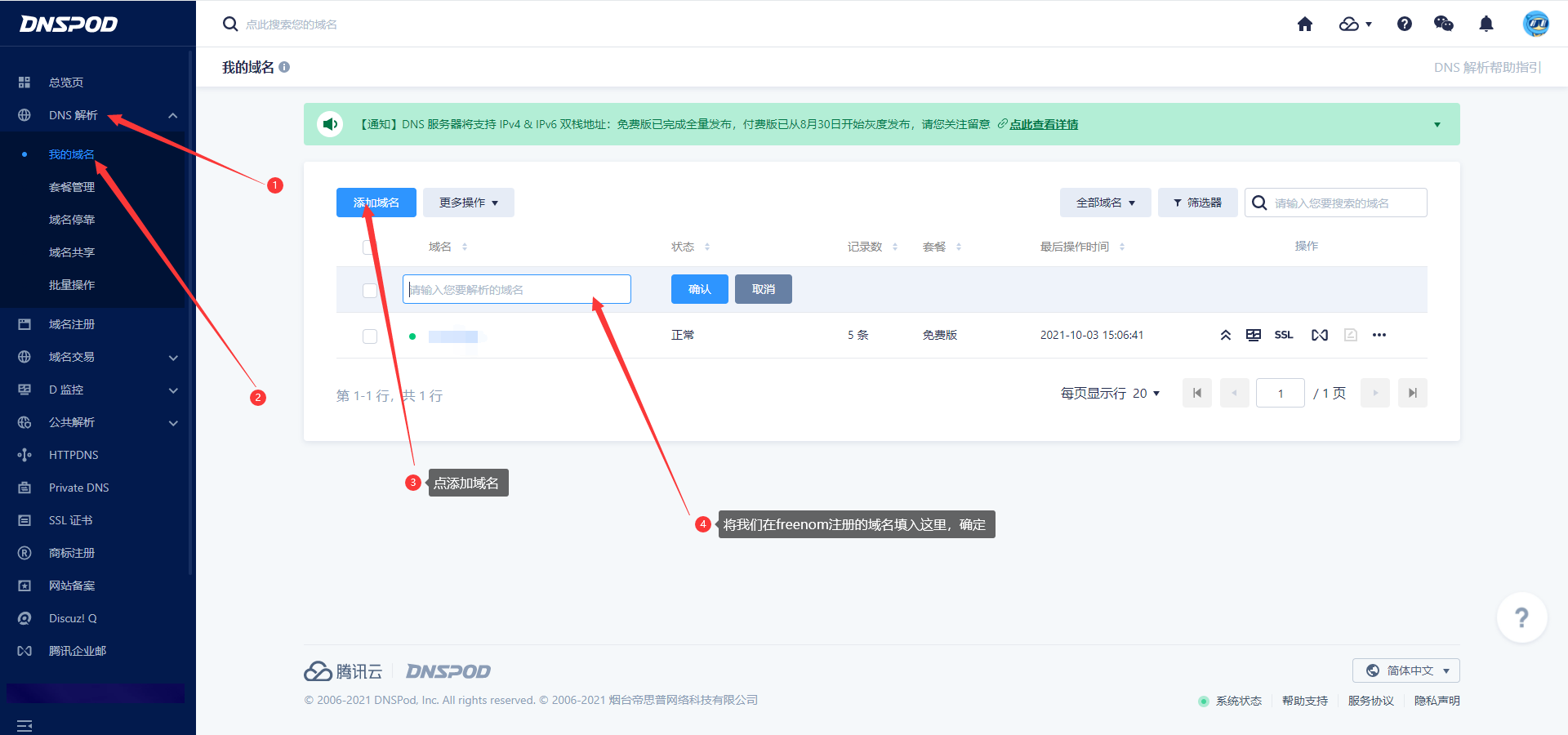Click the WeChat chat icon
Screen dimensions: 1568x735
coord(1443,24)
